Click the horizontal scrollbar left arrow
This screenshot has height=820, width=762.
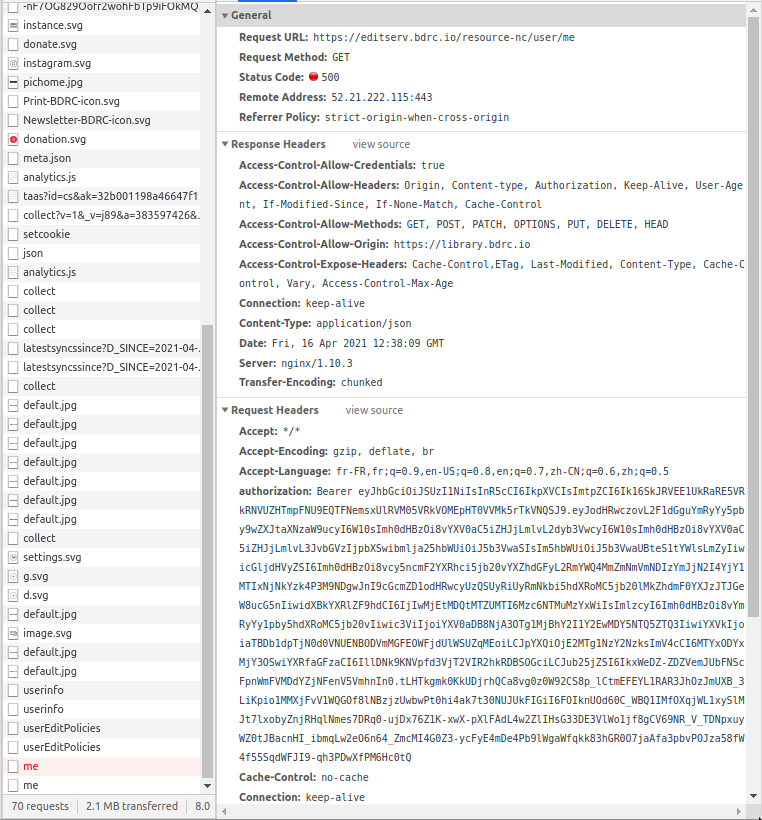[x=224, y=811]
